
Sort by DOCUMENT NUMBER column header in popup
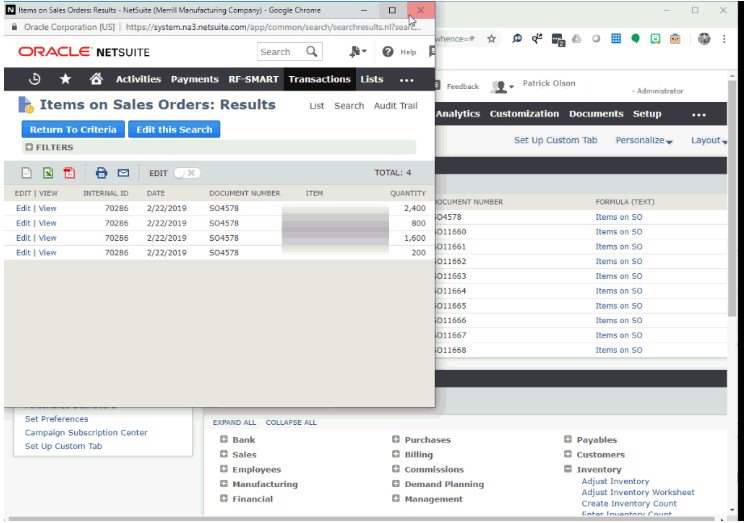(245, 193)
